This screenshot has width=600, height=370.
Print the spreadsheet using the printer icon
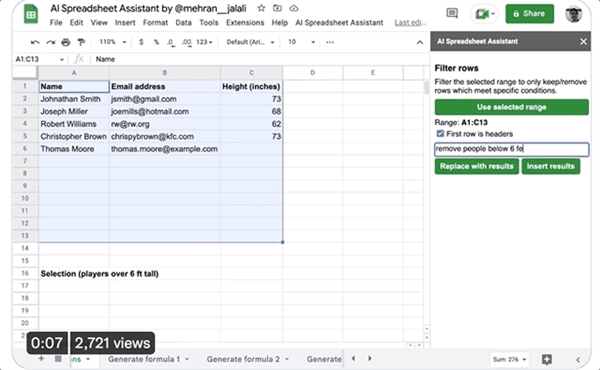click(x=66, y=42)
